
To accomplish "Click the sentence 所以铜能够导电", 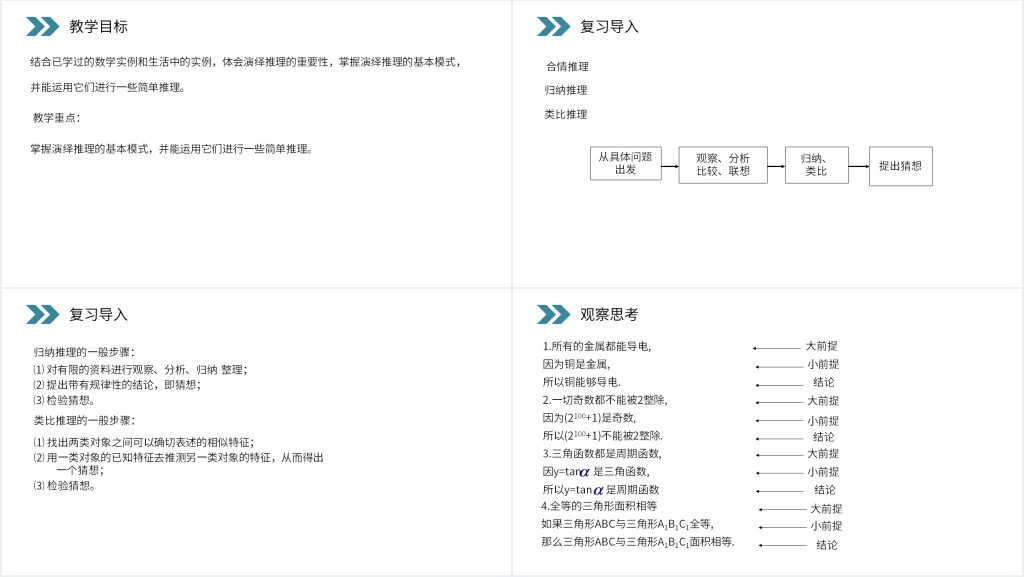I will coord(581,382).
